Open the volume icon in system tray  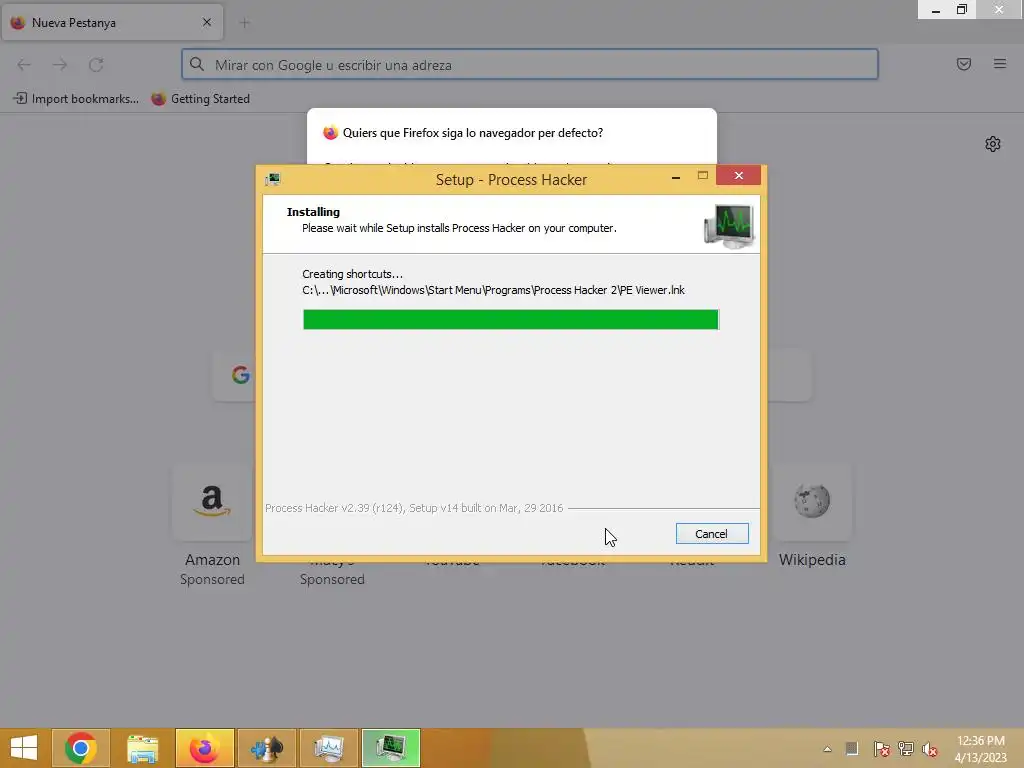point(930,749)
